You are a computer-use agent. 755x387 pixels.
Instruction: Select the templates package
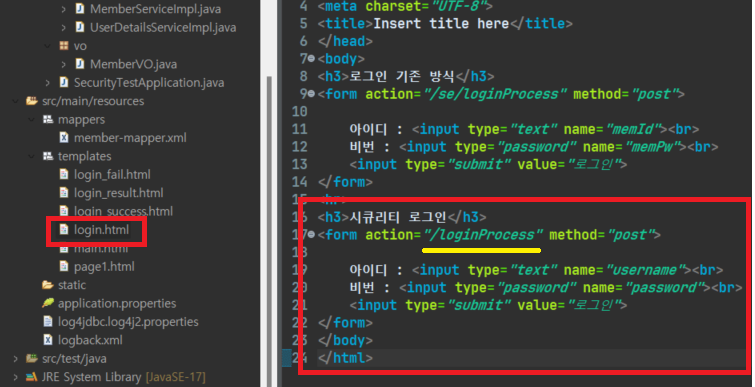[84, 156]
